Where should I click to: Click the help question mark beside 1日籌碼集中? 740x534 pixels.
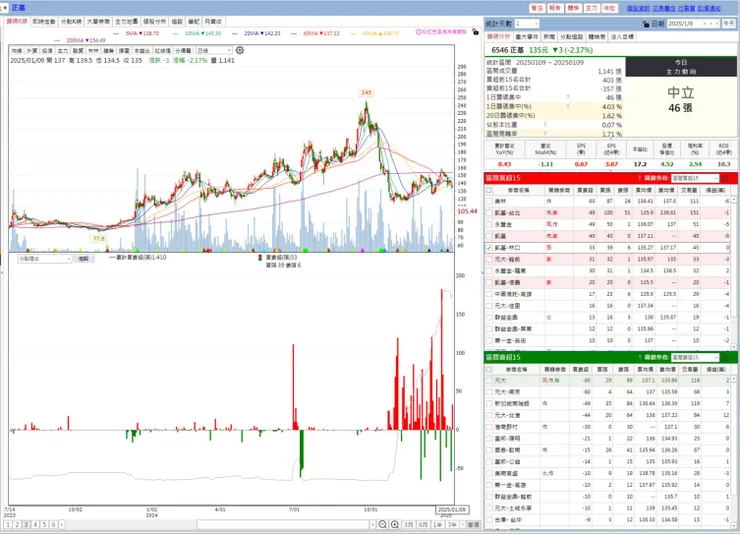(x=567, y=97)
